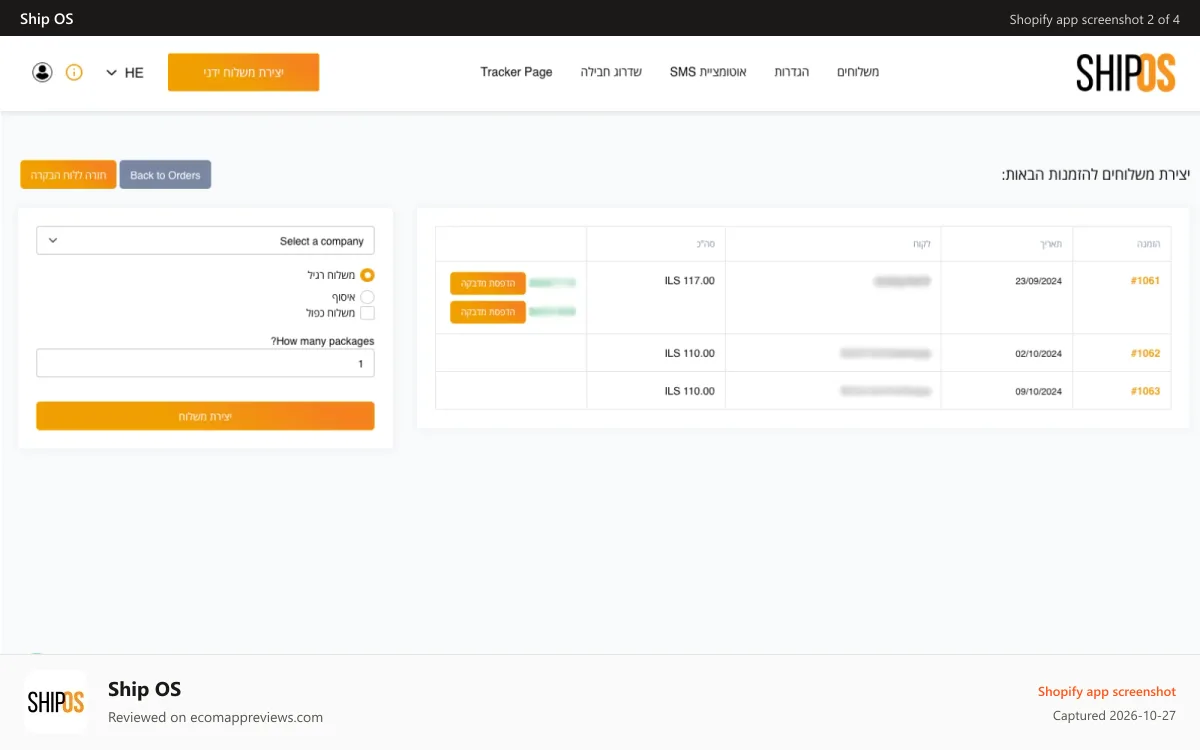Click the יצירת משלוח submit button
Image resolution: width=1200 pixels, height=750 pixels.
[x=206, y=416]
